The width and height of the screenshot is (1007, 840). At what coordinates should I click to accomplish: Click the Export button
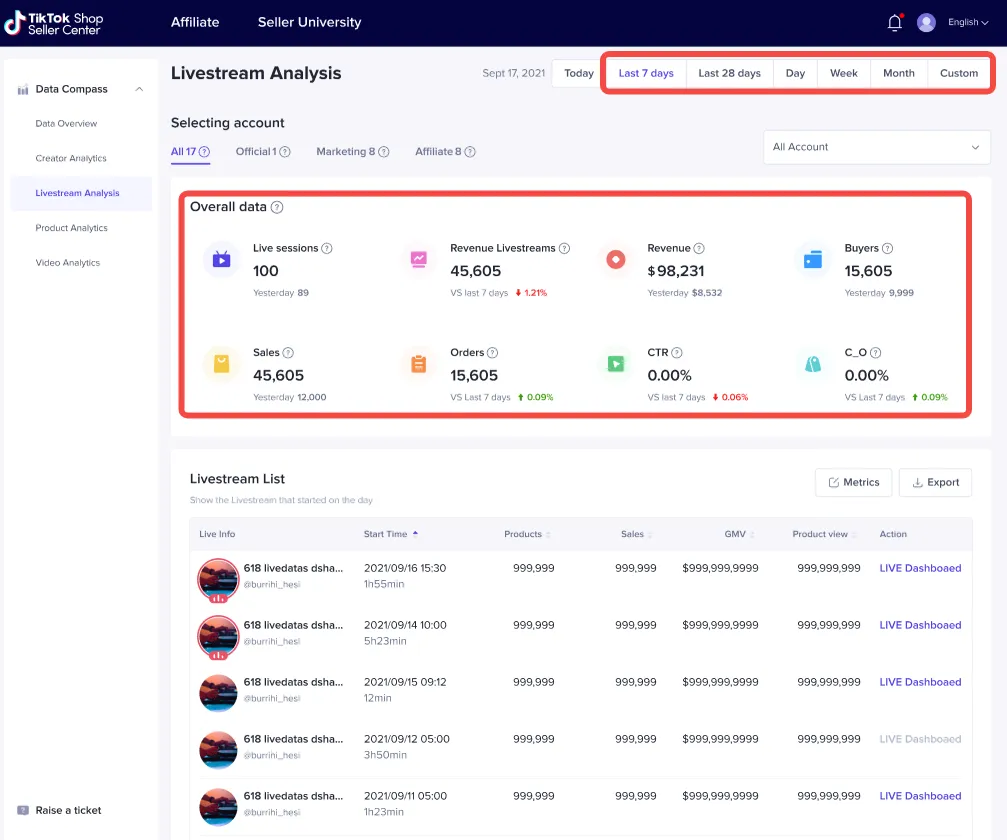[935, 482]
